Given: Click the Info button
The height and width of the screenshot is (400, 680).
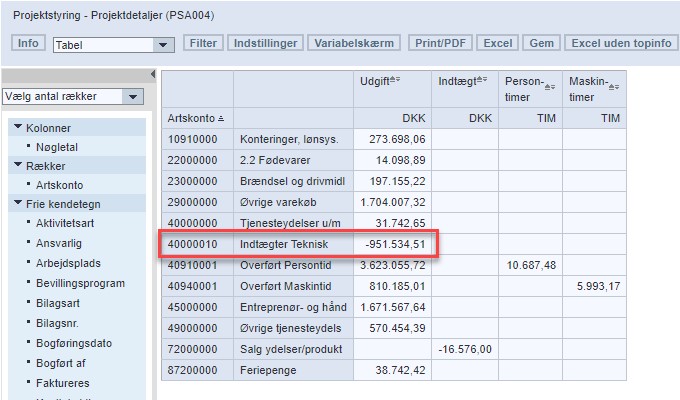Looking at the screenshot, I should coord(28,43).
